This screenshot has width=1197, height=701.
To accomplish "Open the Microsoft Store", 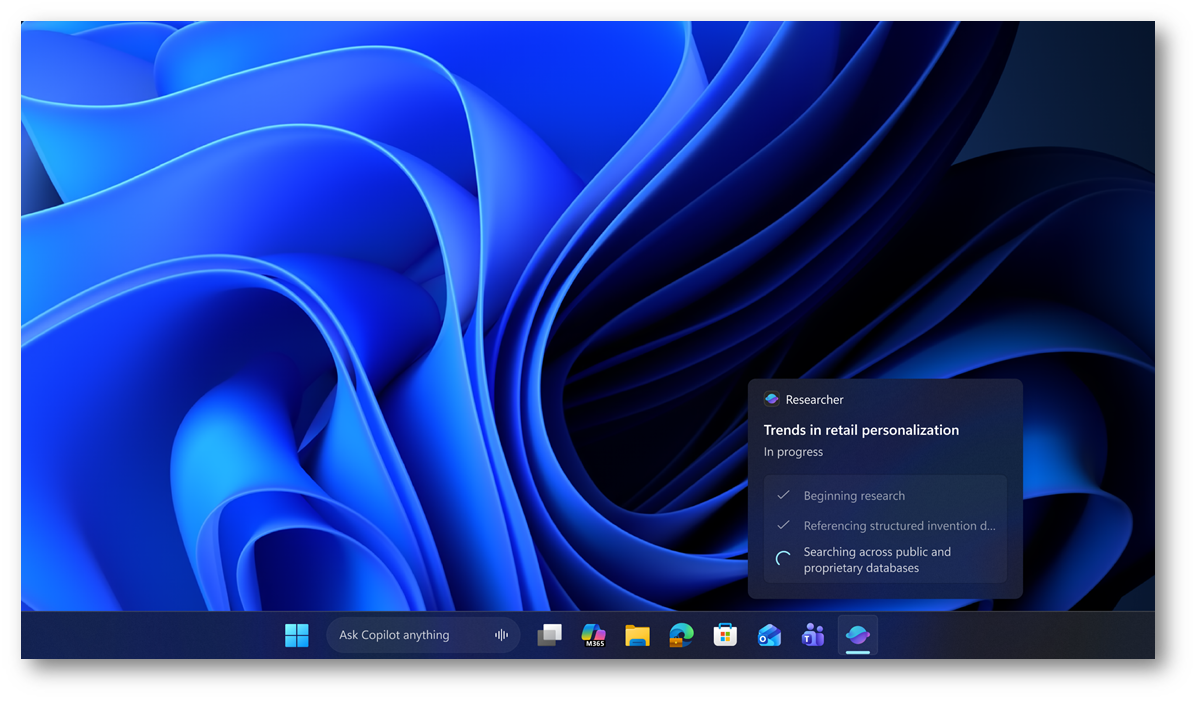I will pyautogui.click(x=725, y=635).
